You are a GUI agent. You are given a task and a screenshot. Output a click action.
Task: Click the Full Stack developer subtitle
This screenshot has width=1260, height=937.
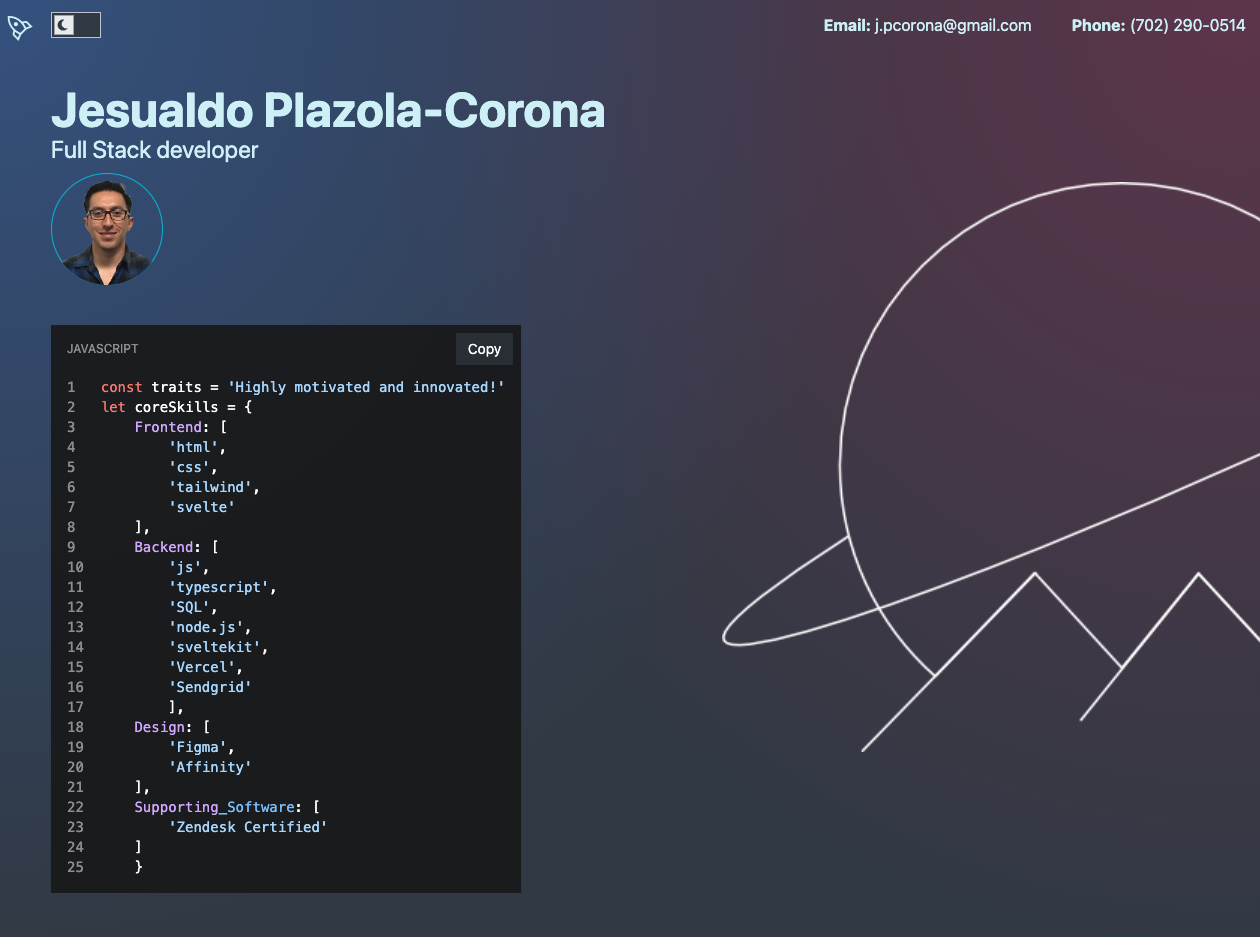(155, 150)
